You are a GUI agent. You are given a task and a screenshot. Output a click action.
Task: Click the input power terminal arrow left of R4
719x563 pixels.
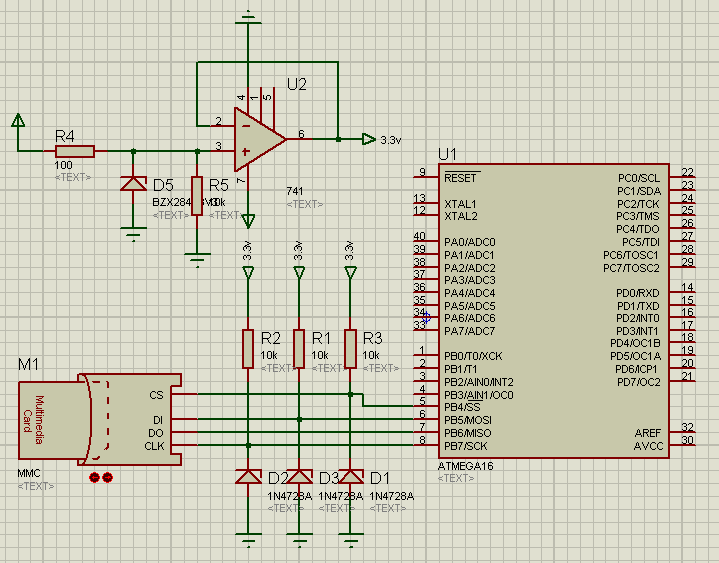(18, 120)
